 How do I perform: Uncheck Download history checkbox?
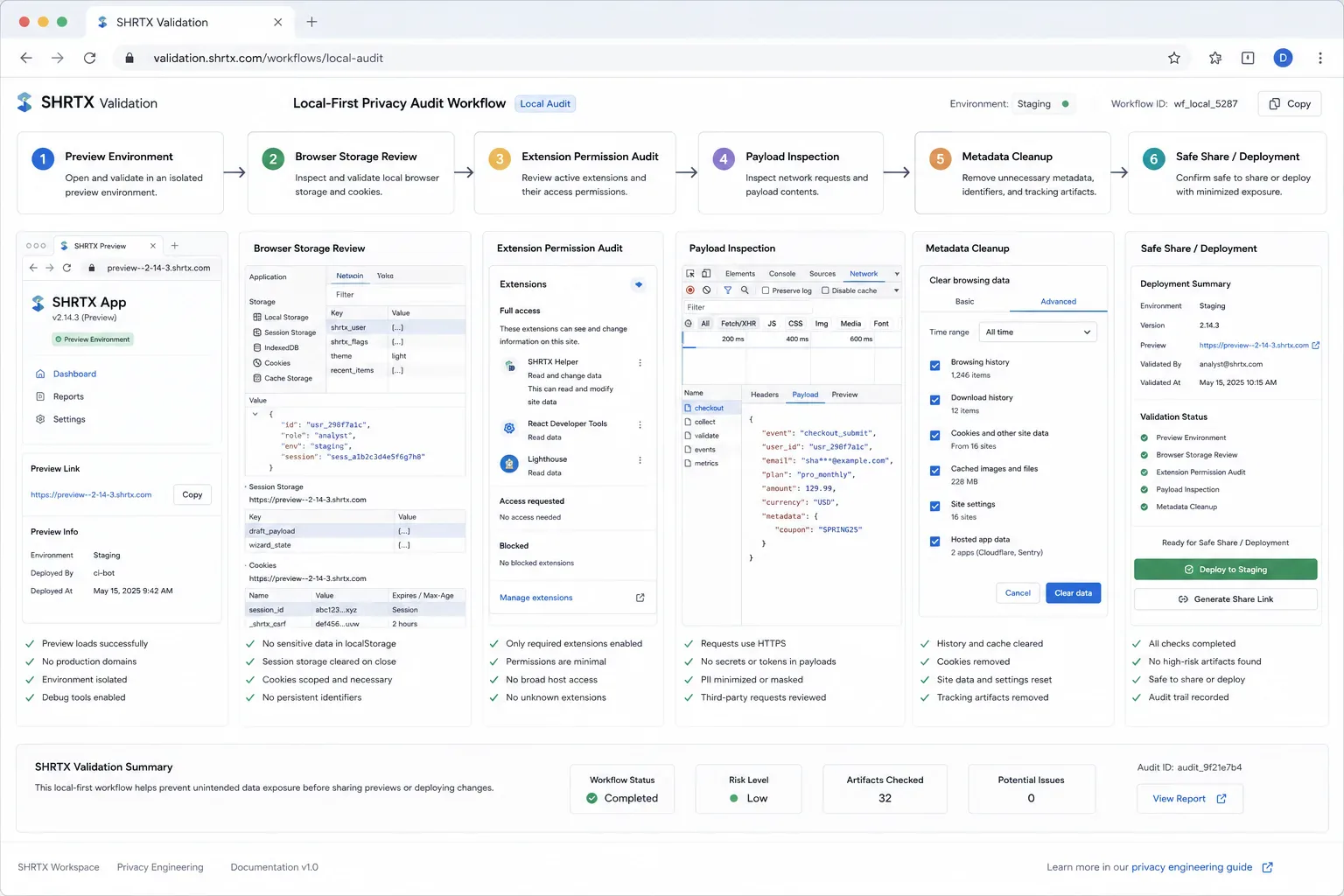click(934, 400)
